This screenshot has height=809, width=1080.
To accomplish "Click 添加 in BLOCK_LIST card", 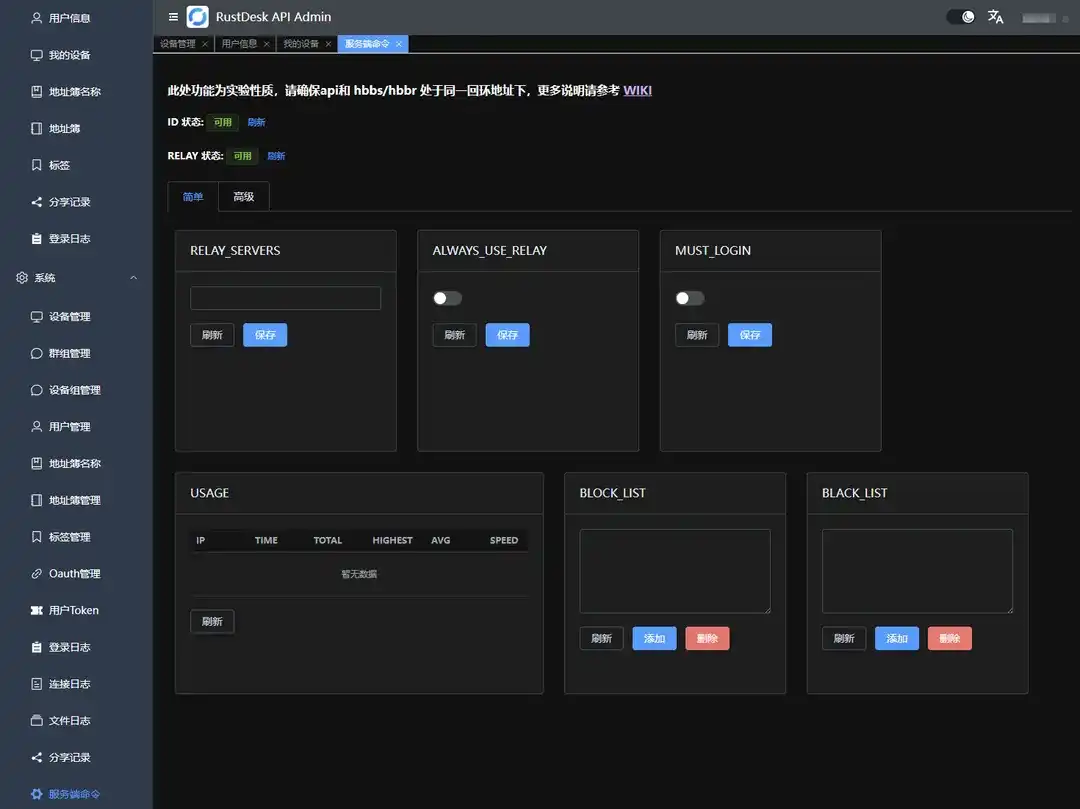I will tap(654, 639).
